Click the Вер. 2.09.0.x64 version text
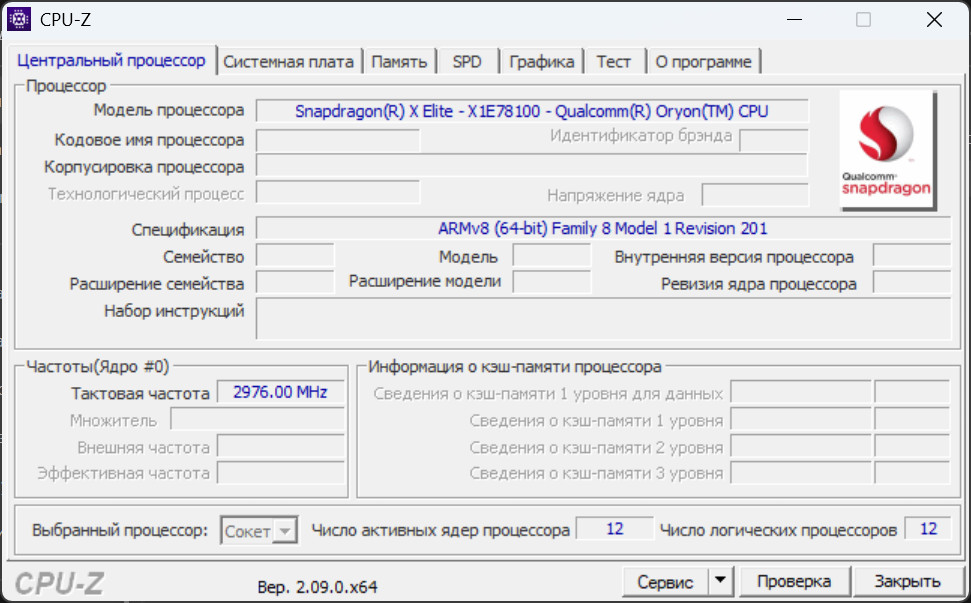Viewport: 971px width, 603px height. pos(318,587)
